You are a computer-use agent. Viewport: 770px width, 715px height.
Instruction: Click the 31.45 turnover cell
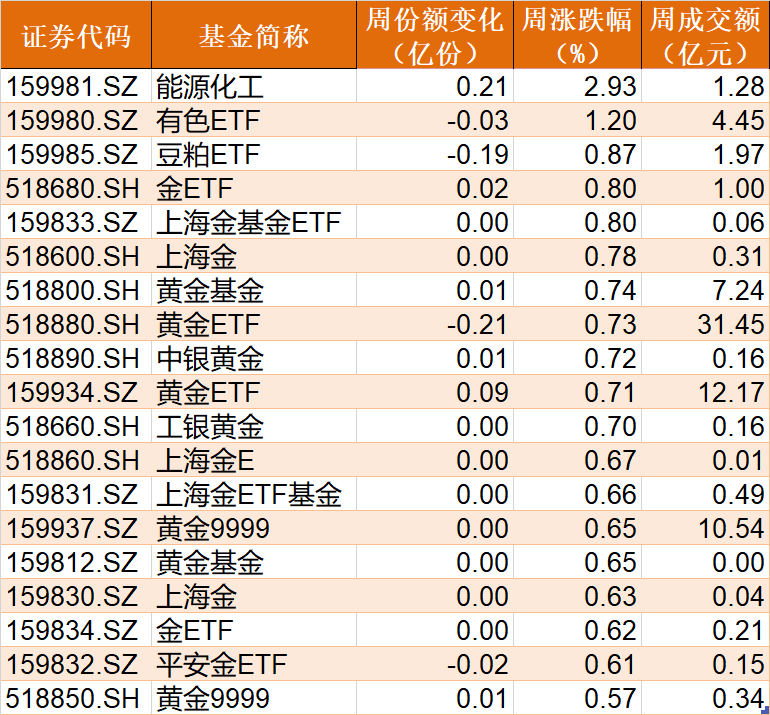point(705,324)
